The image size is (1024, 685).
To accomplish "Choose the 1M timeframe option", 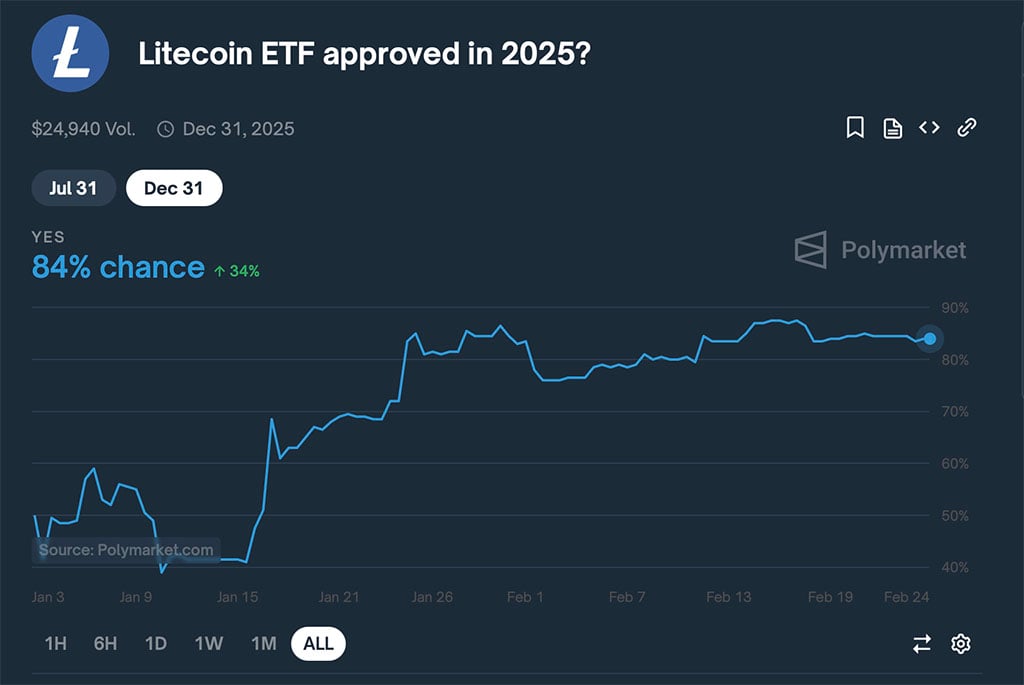I will [x=263, y=643].
